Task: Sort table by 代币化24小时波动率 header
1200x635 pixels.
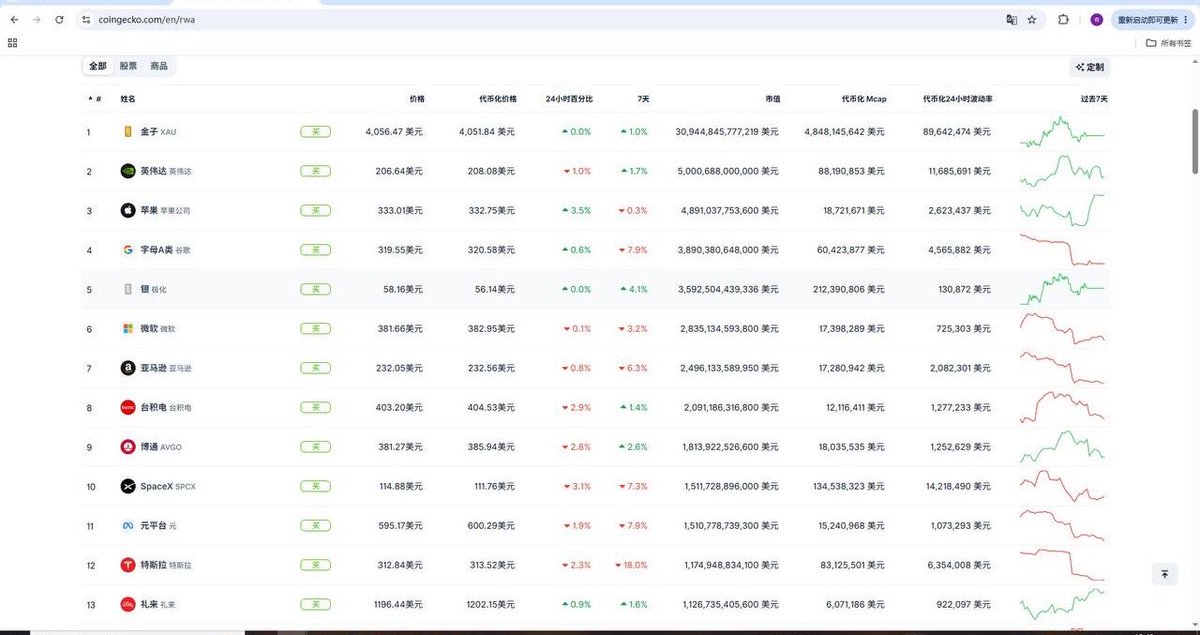Action: 958,99
